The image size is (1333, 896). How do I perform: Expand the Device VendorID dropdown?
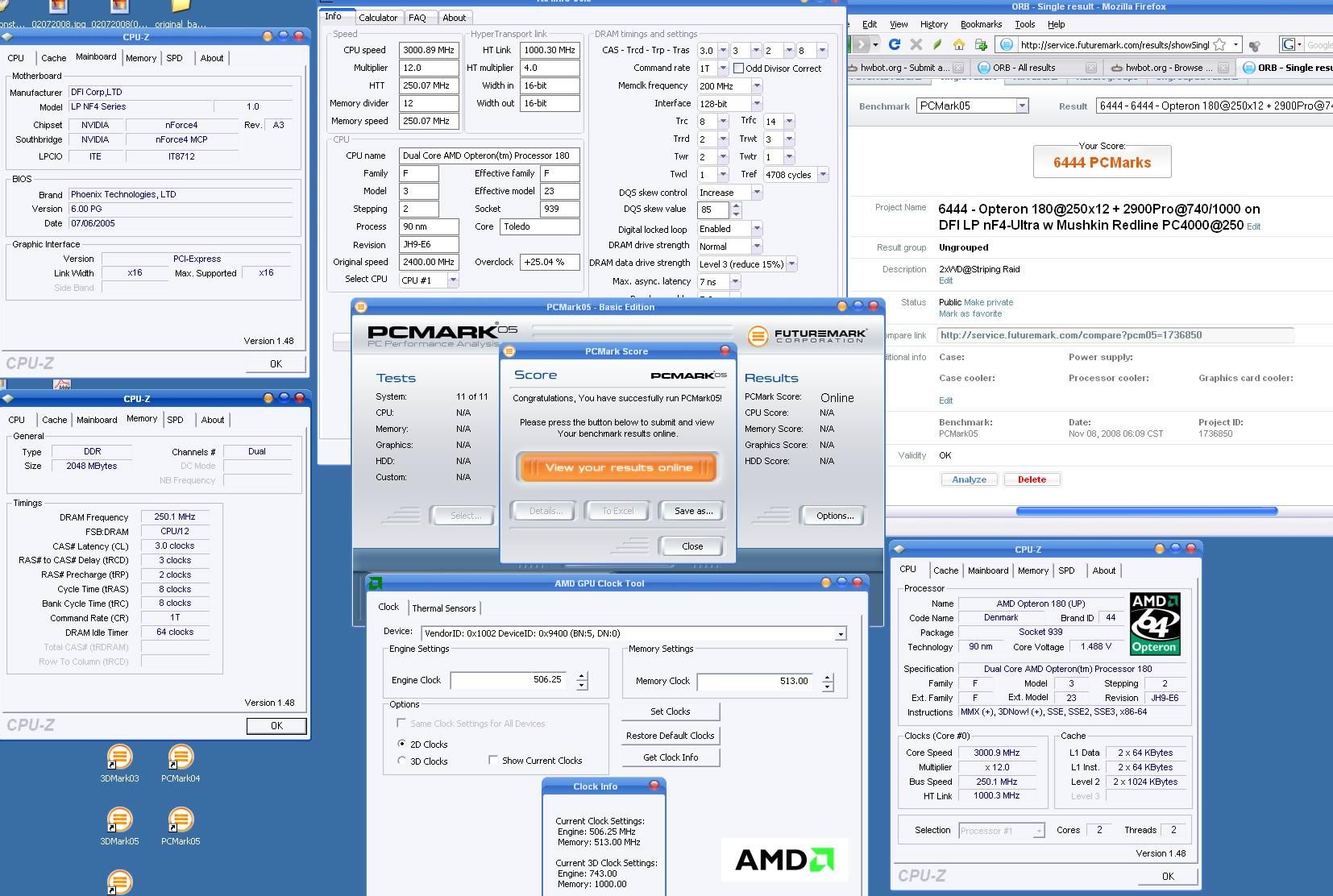click(x=841, y=633)
